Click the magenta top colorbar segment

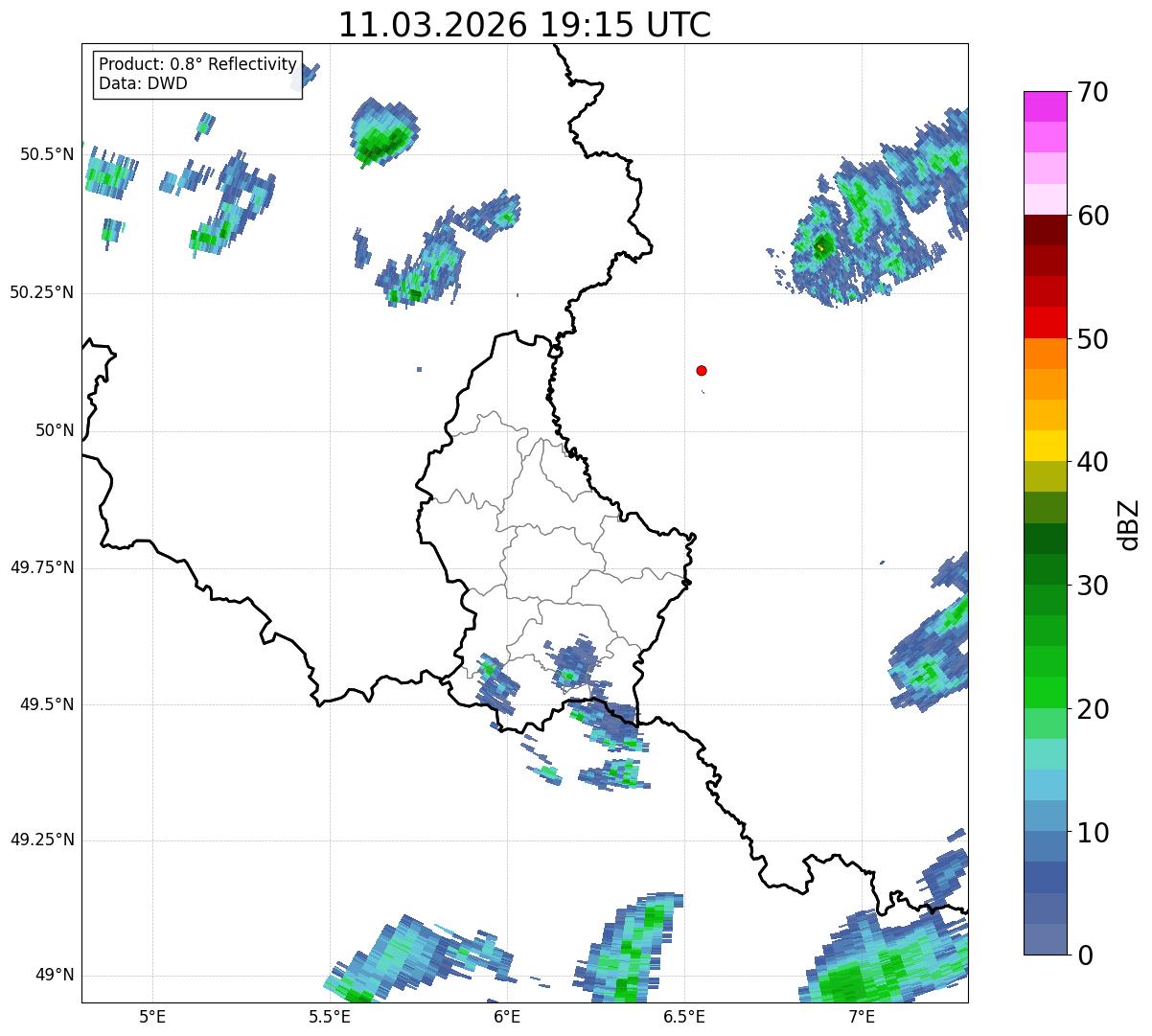click(1045, 106)
